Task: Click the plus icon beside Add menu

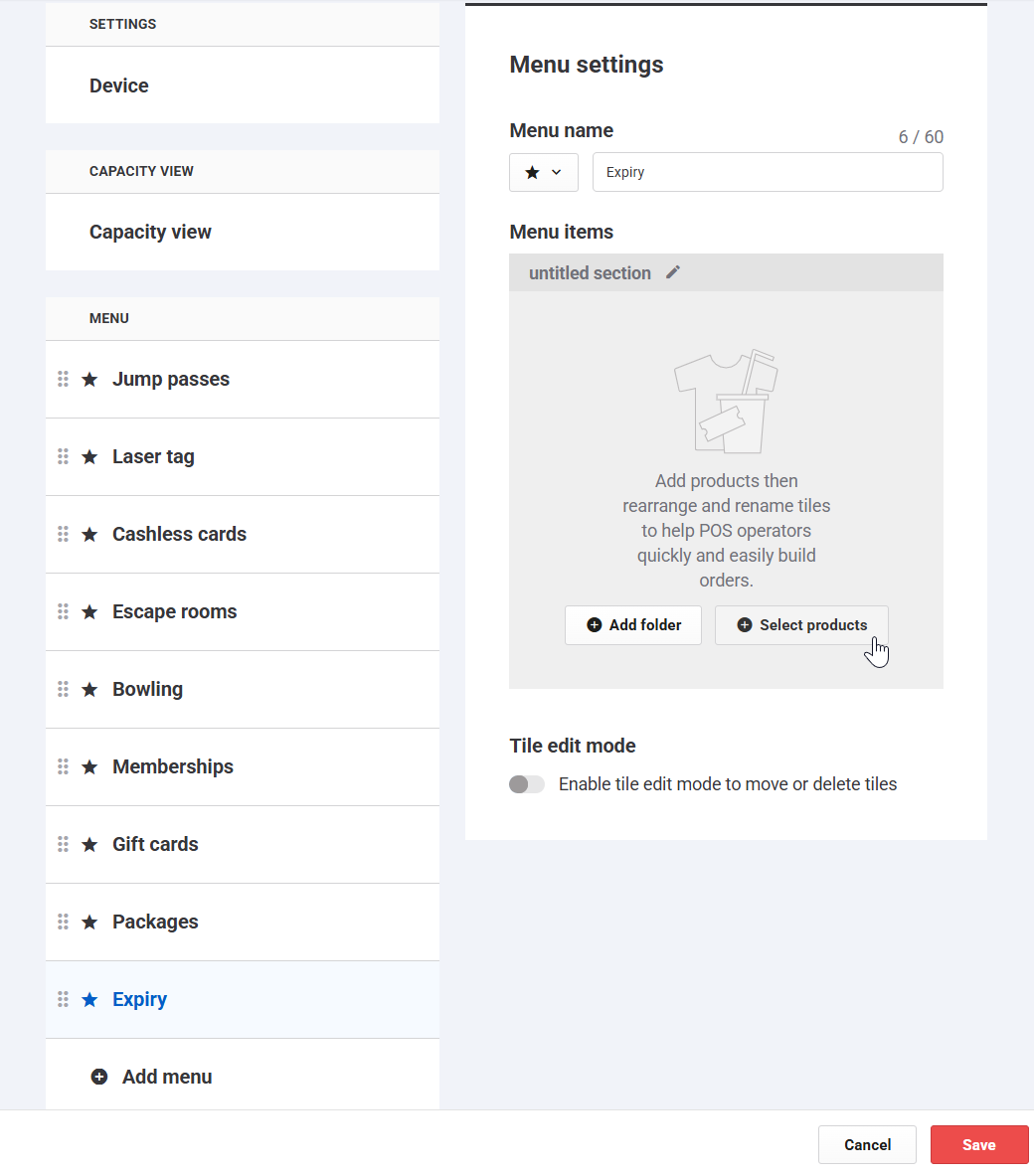Action: (x=99, y=1077)
